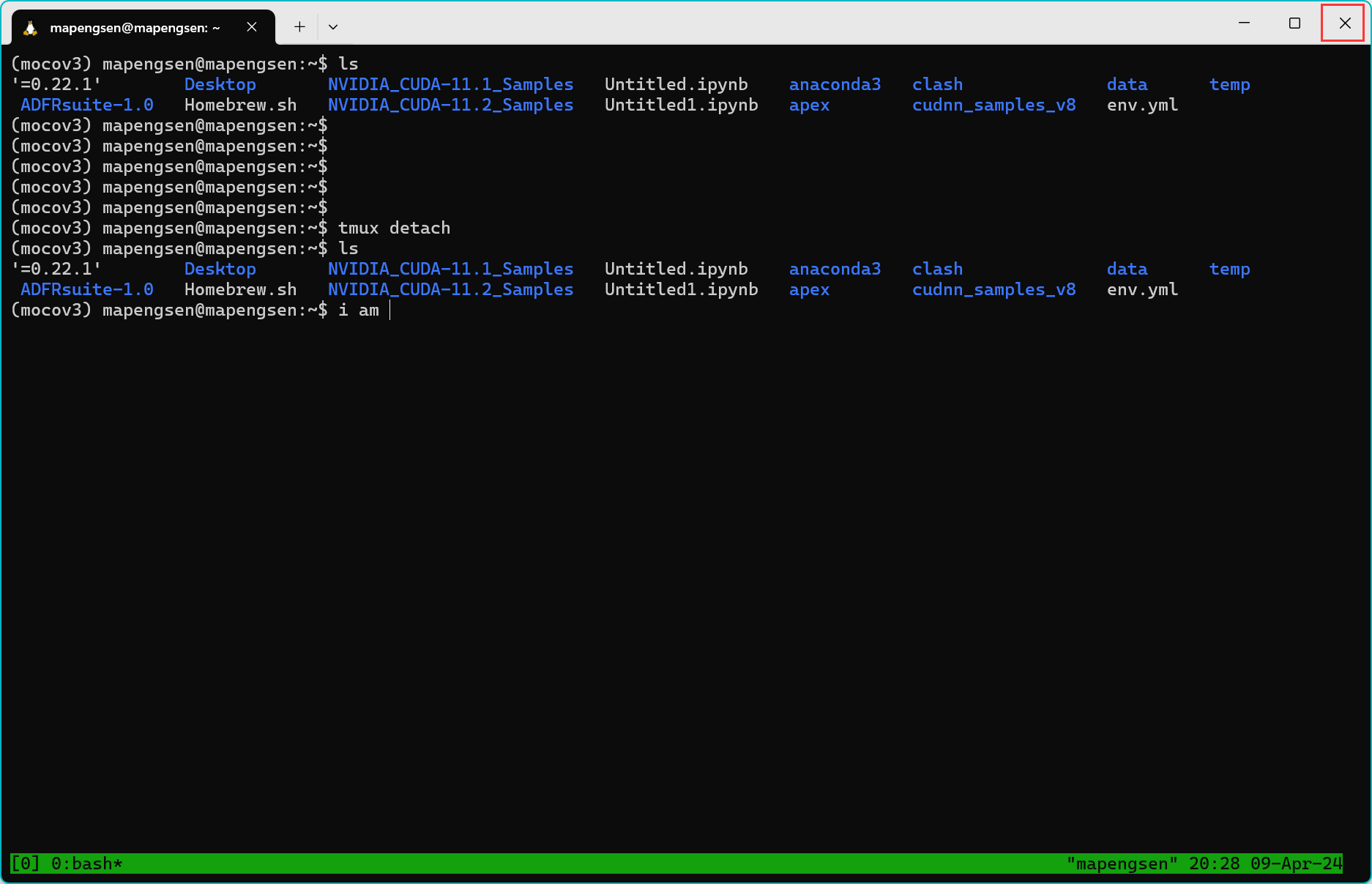Click the mapengsen hostname in status bar

click(1122, 863)
